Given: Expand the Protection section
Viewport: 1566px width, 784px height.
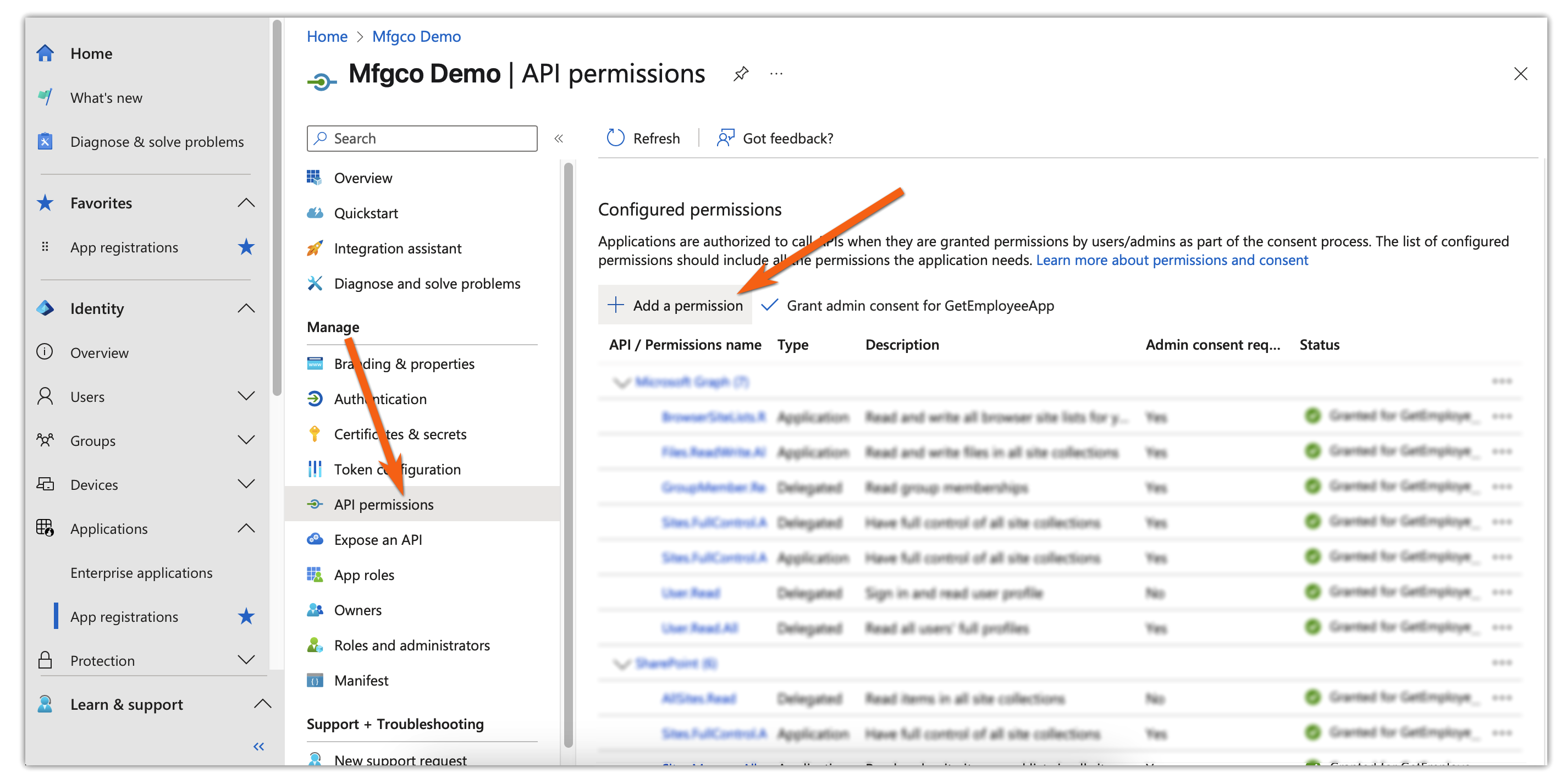Looking at the screenshot, I should 246,660.
